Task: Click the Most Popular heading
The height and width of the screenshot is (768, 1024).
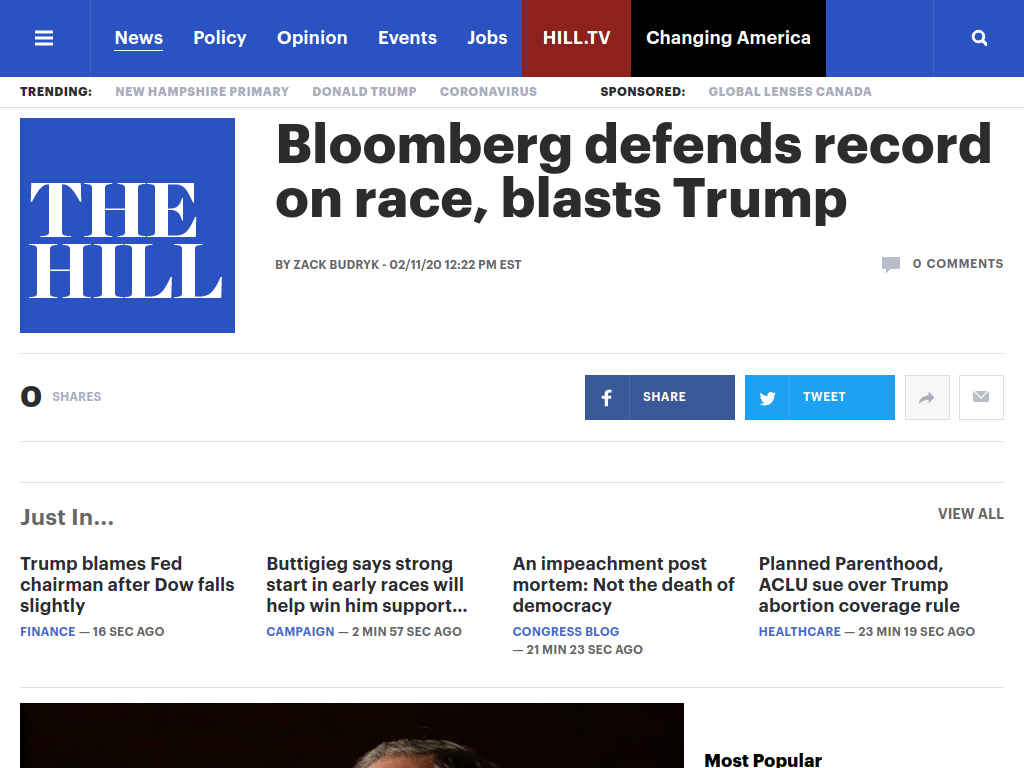Action: tap(763, 760)
